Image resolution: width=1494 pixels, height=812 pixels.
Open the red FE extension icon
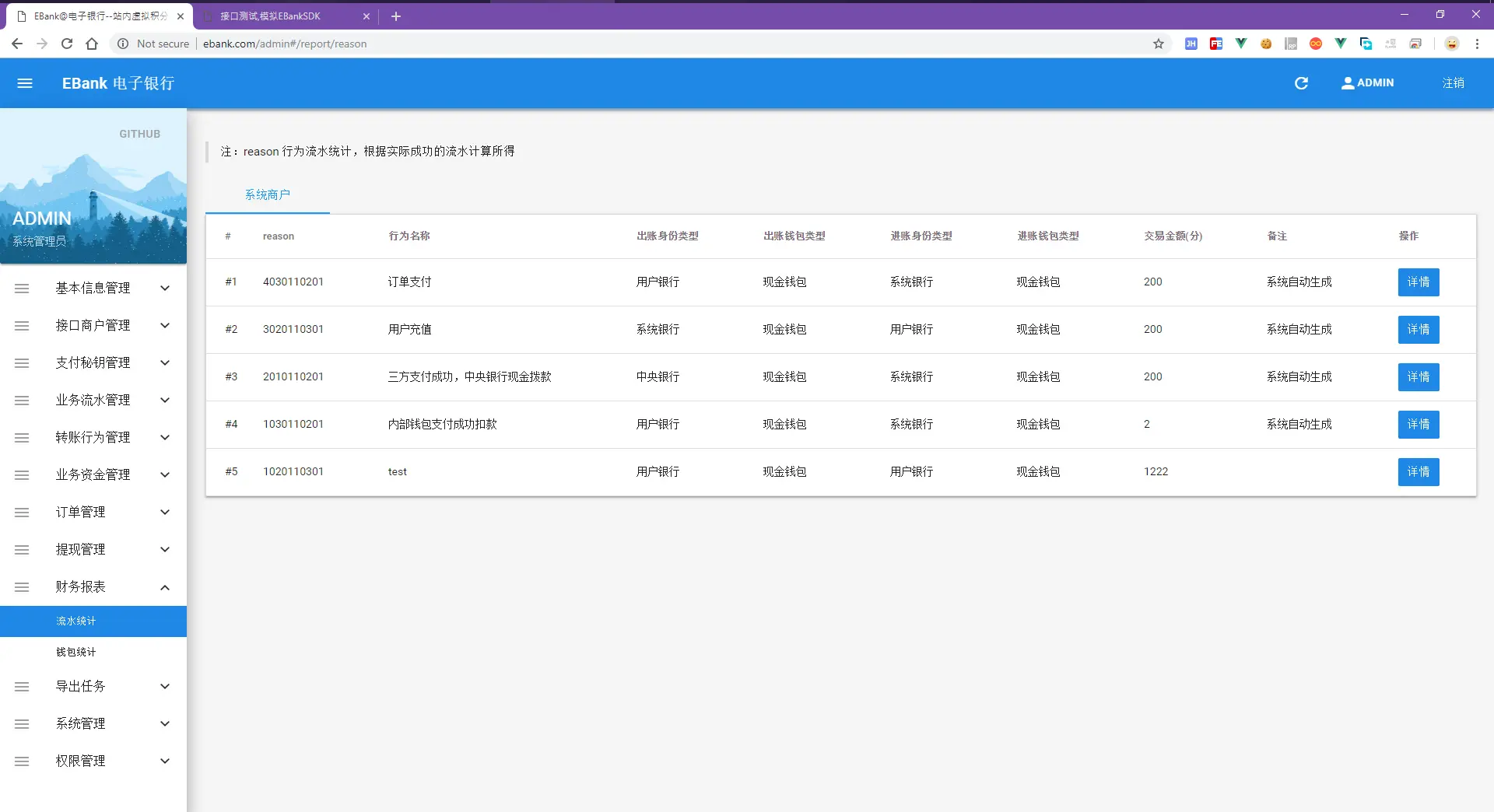click(x=1216, y=44)
